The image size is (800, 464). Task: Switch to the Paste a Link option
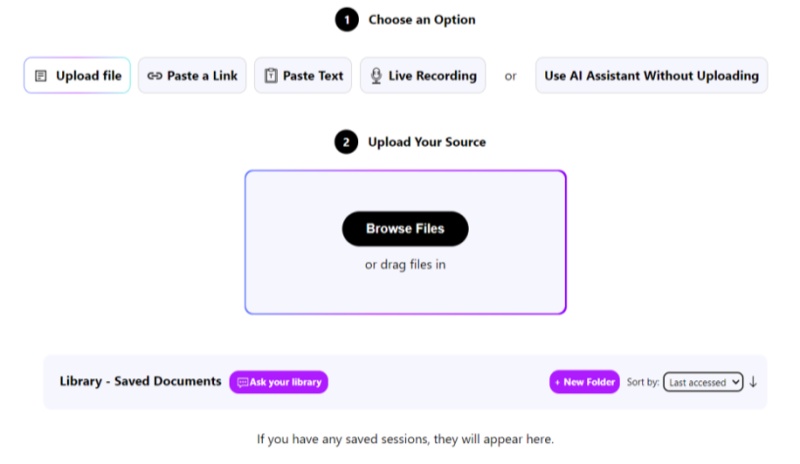[x=192, y=76]
